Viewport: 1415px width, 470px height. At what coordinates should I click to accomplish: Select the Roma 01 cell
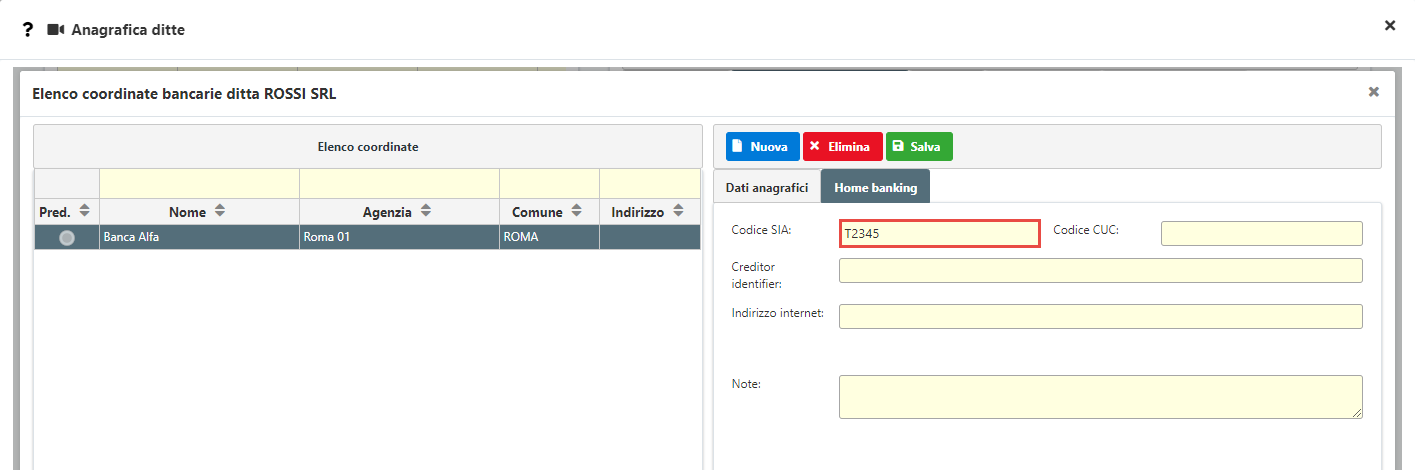[x=400, y=238]
